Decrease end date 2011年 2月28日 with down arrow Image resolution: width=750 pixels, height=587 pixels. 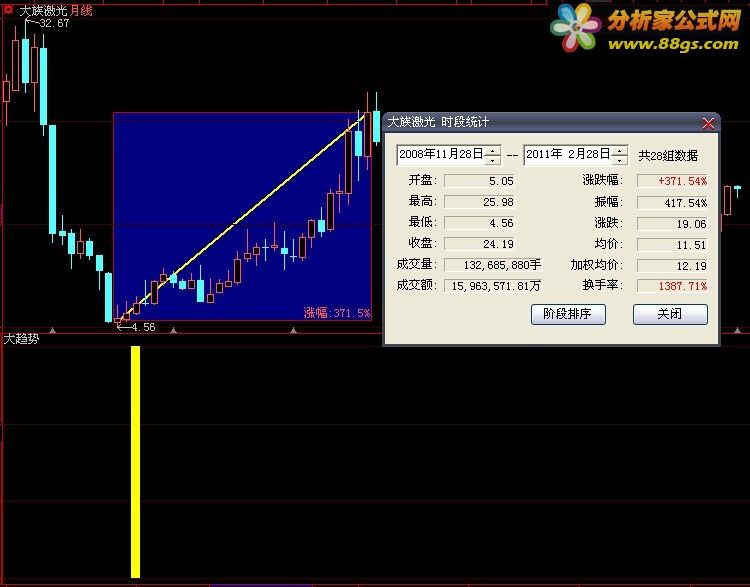pyautogui.click(x=619, y=160)
